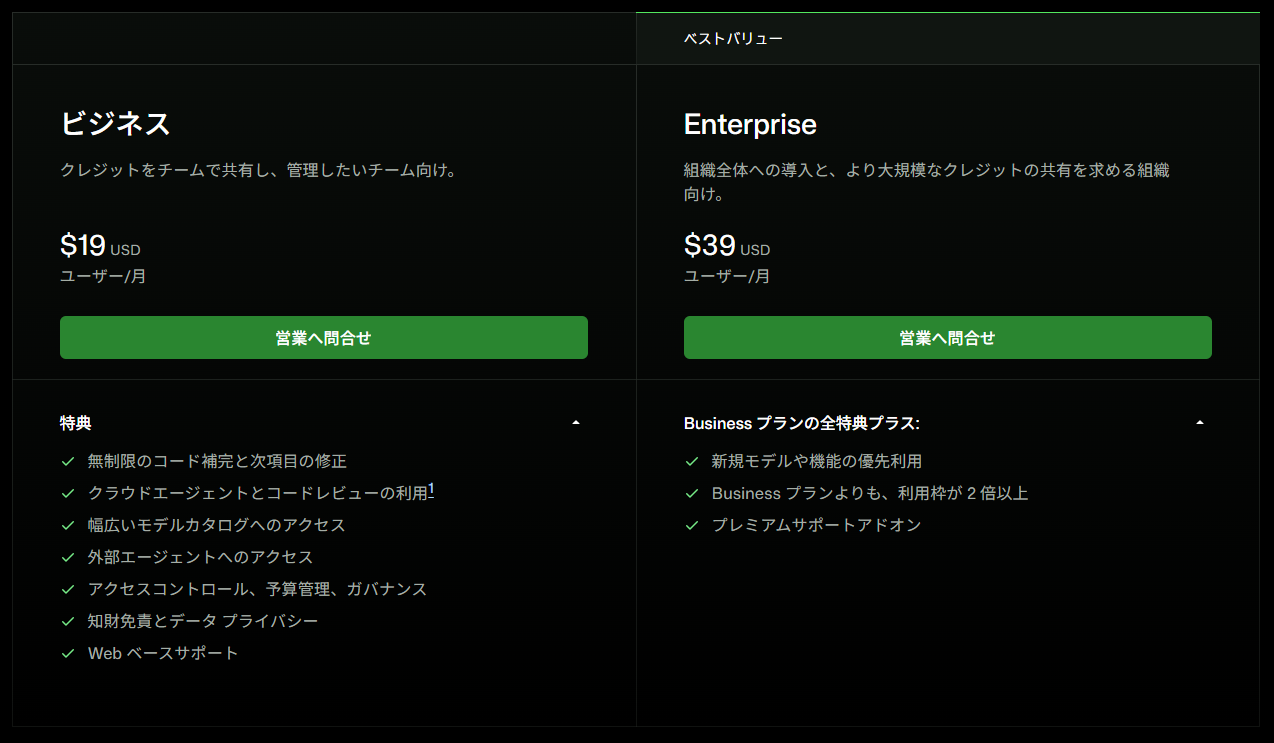Click the checkmark beside 外部エージェントへのアクセス

pos(68,557)
